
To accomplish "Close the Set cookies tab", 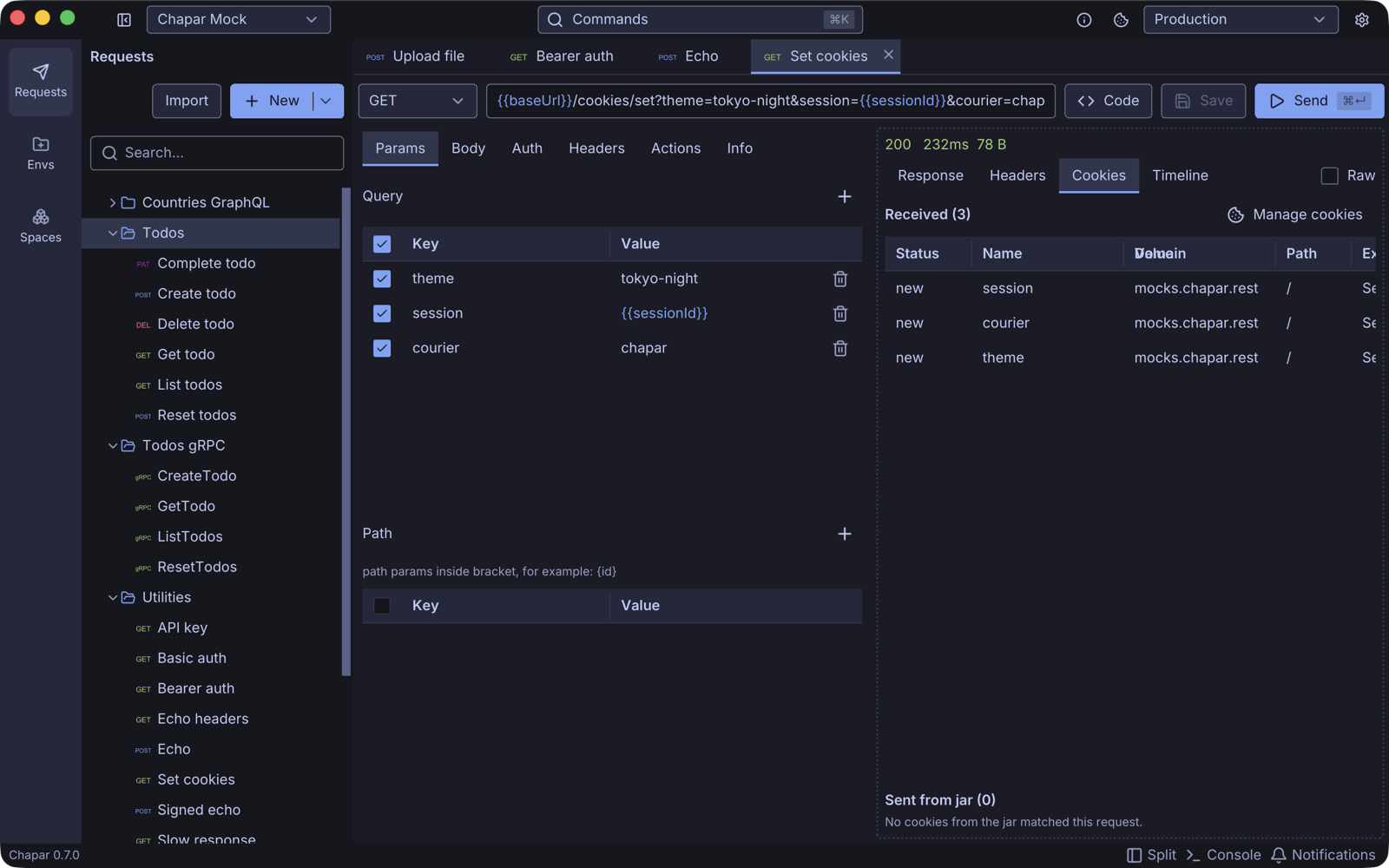I will pyautogui.click(x=888, y=55).
